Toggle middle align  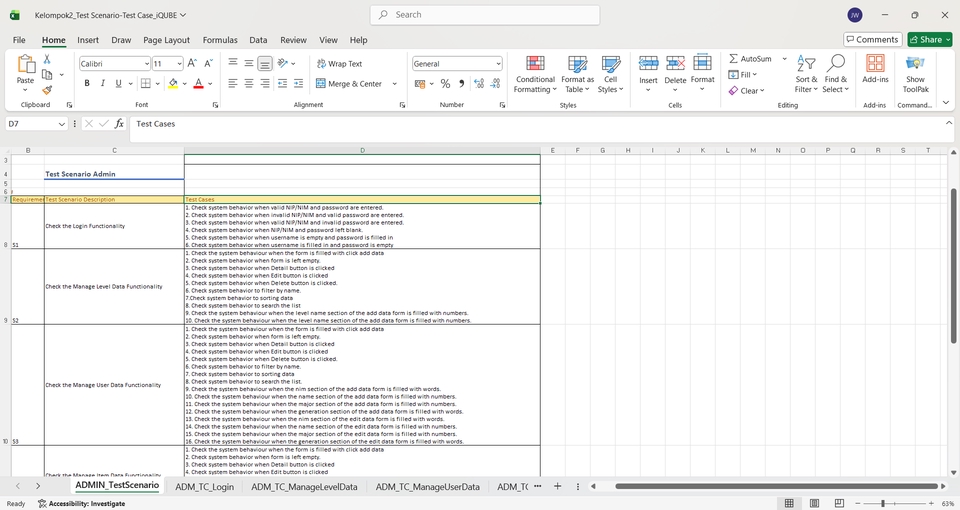point(249,63)
